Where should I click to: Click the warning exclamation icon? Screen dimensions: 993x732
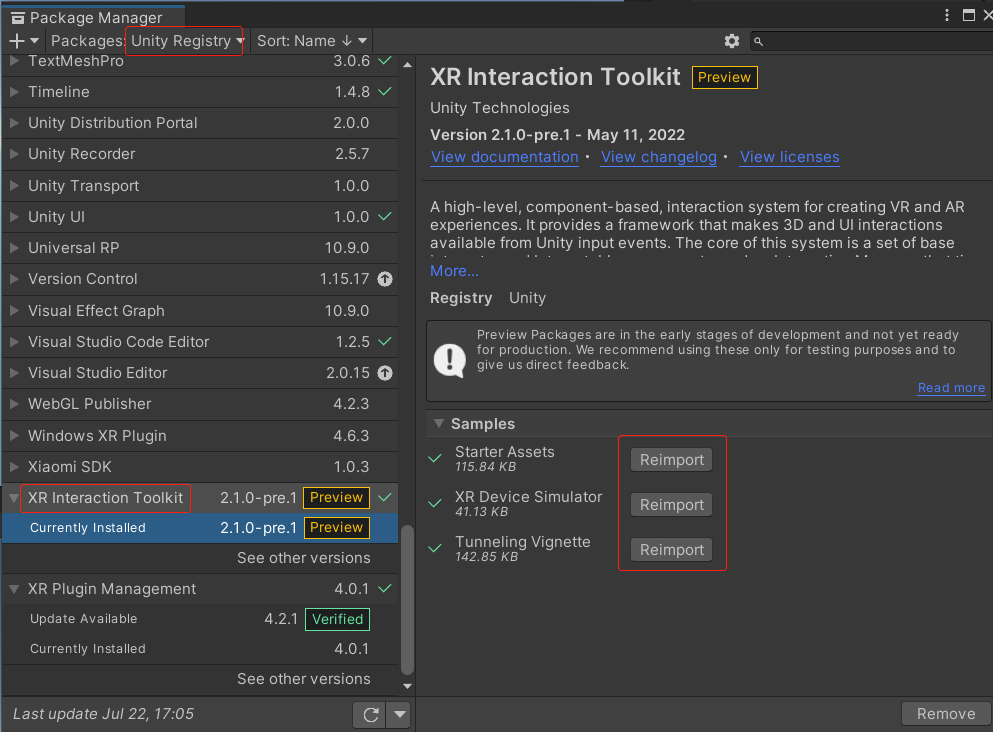[x=451, y=358]
